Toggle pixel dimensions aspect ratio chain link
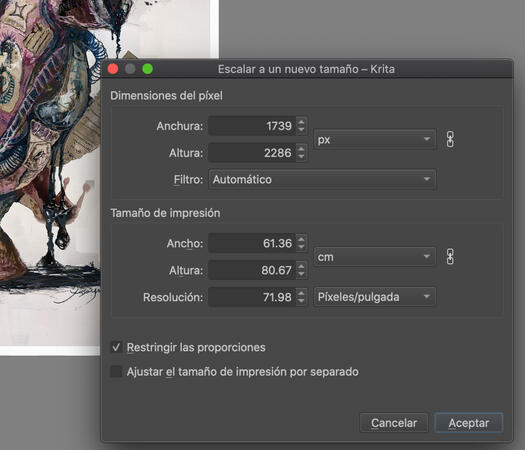 coord(450,139)
